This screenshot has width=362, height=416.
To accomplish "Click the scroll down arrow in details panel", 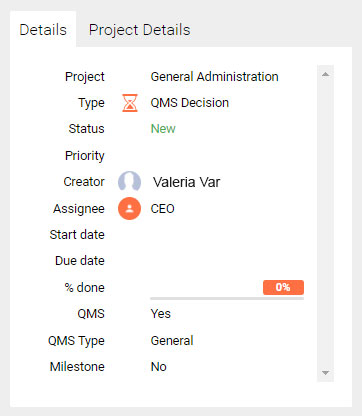I will coord(326,373).
